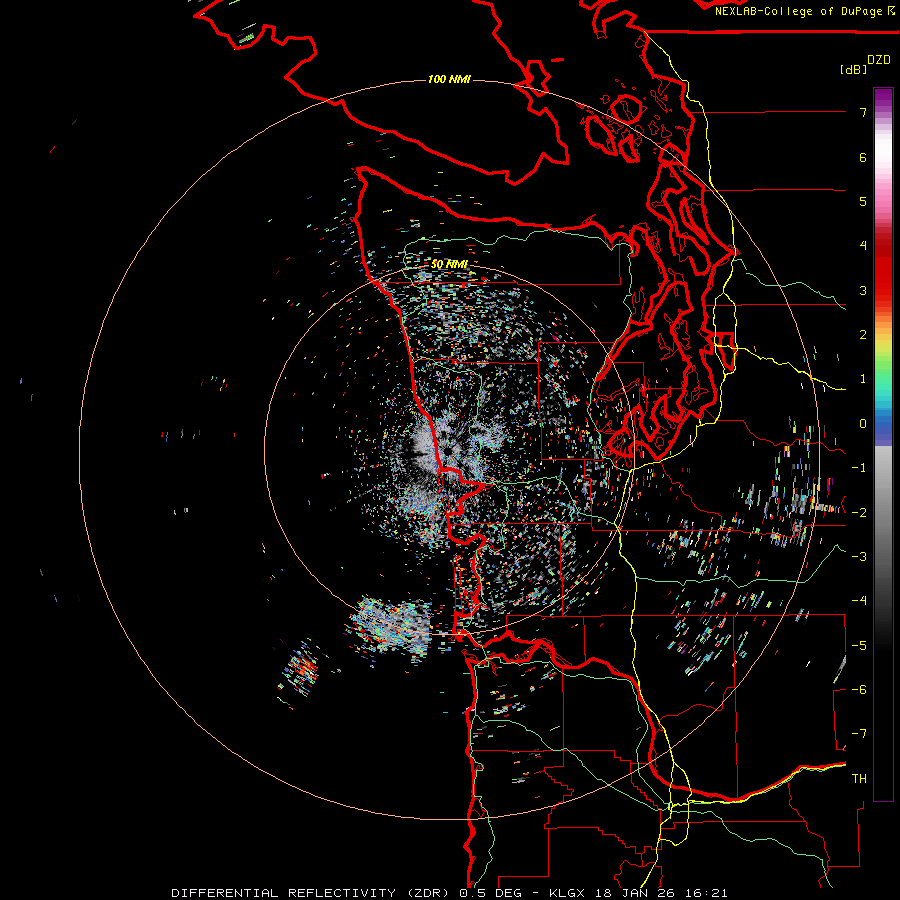Click the -4 value on the scale
The height and width of the screenshot is (900, 900).
point(859,601)
